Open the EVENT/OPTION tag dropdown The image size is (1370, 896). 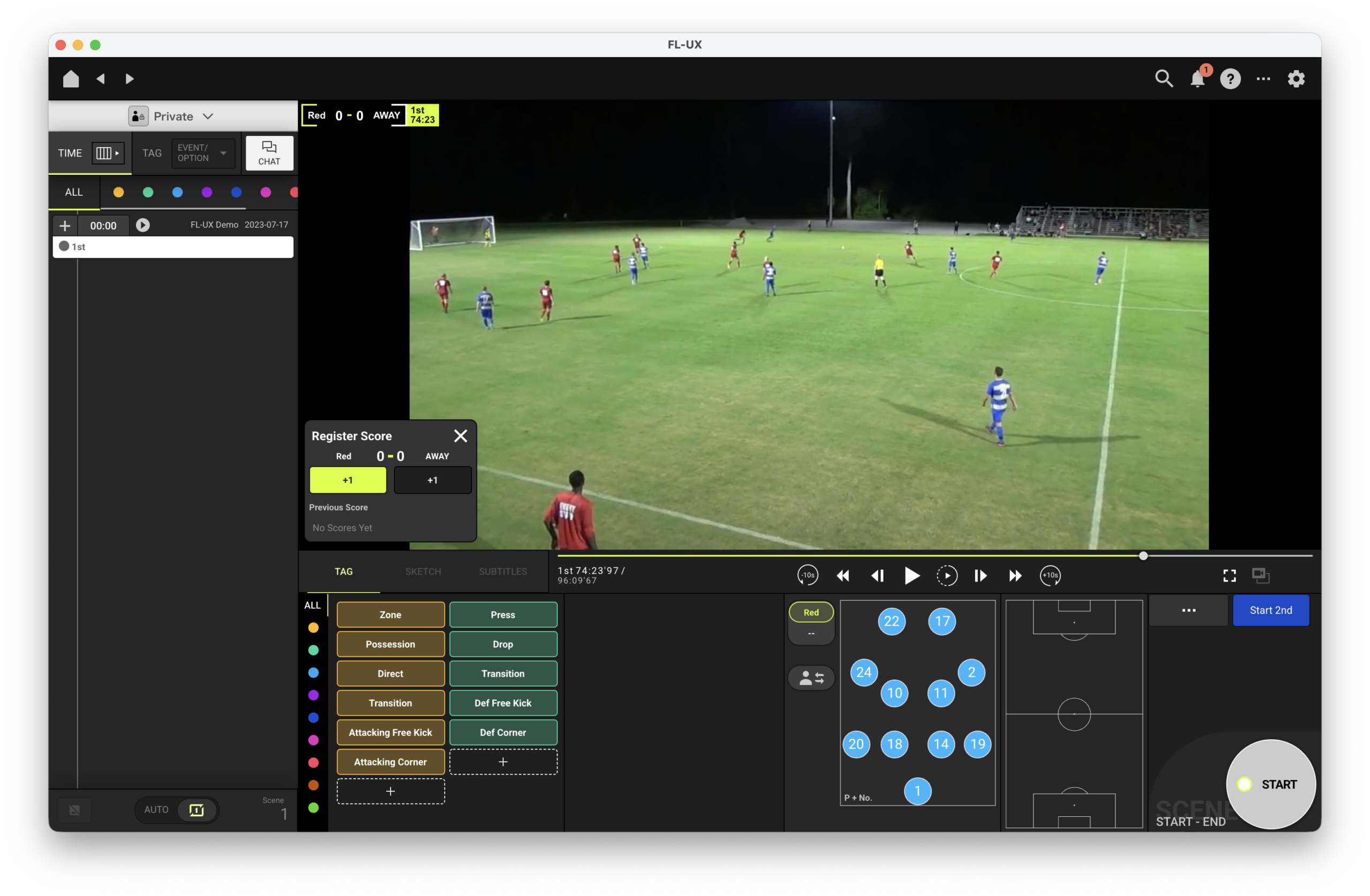click(x=203, y=153)
